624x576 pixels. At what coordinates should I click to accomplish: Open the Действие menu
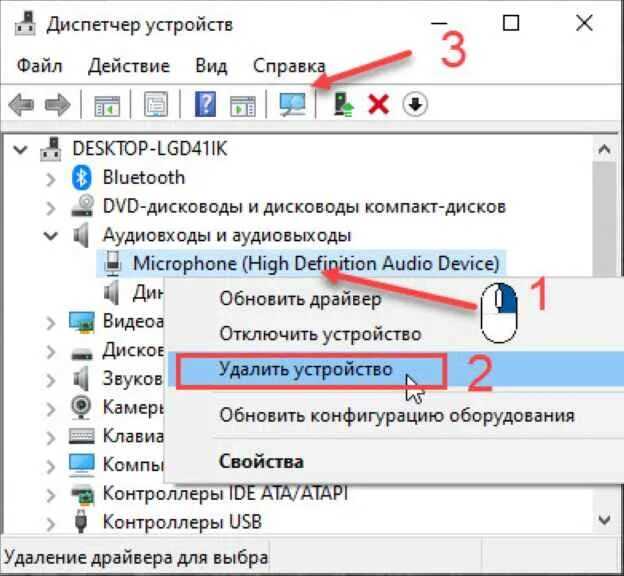pos(129,66)
